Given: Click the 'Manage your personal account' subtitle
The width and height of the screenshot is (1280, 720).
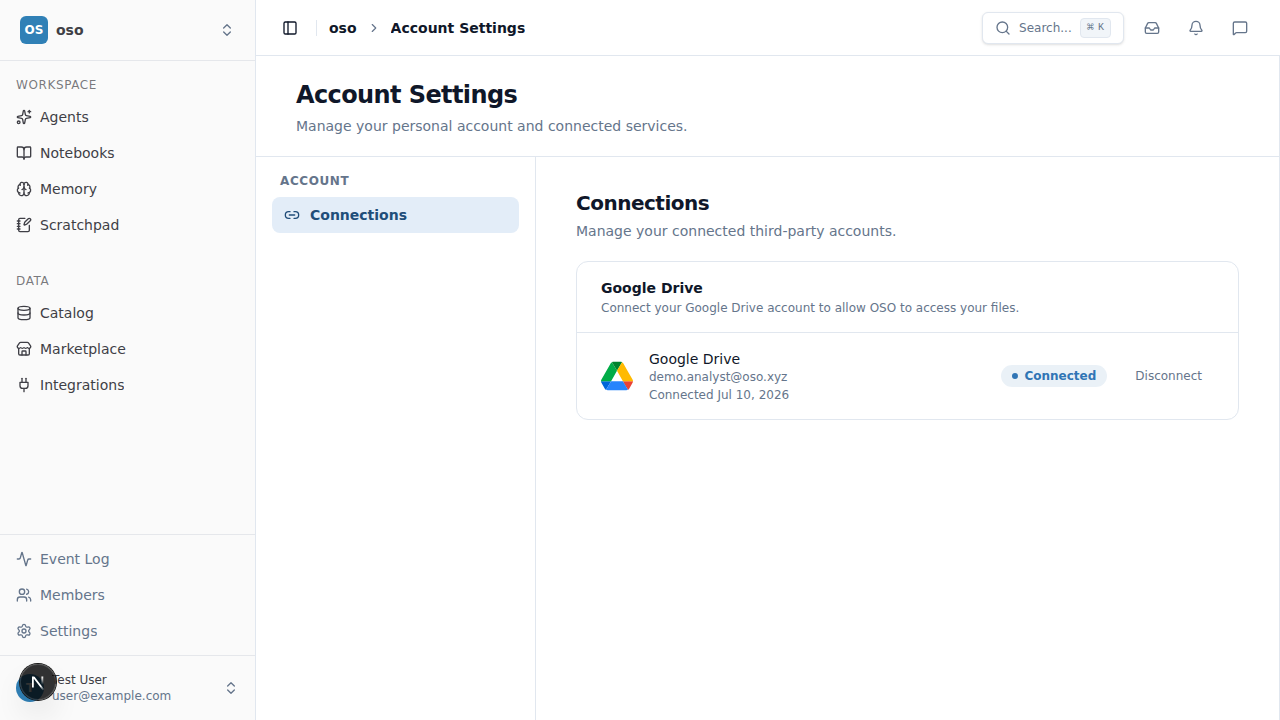Looking at the screenshot, I should pos(491,126).
